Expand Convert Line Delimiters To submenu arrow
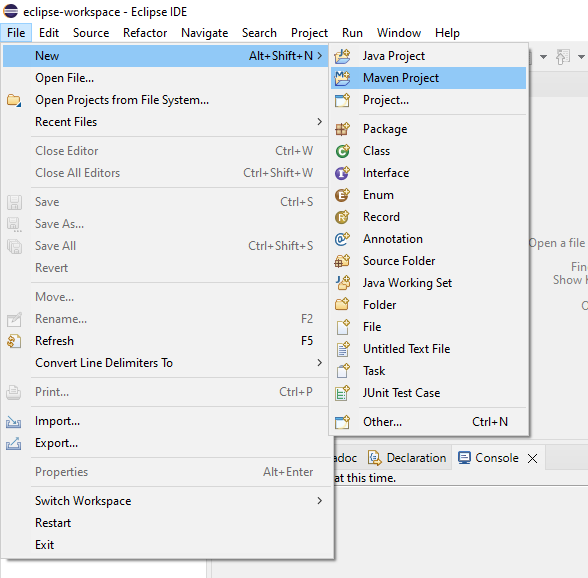 click(x=319, y=363)
